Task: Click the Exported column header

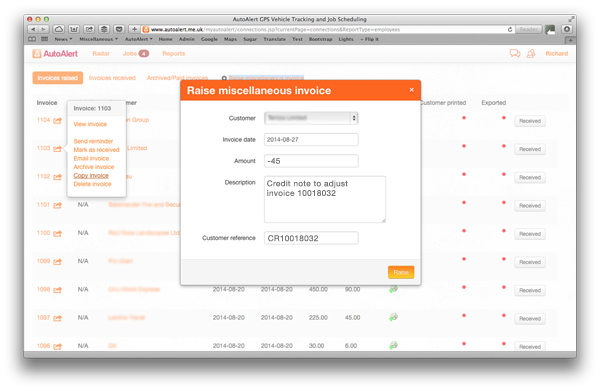Action: (x=494, y=103)
